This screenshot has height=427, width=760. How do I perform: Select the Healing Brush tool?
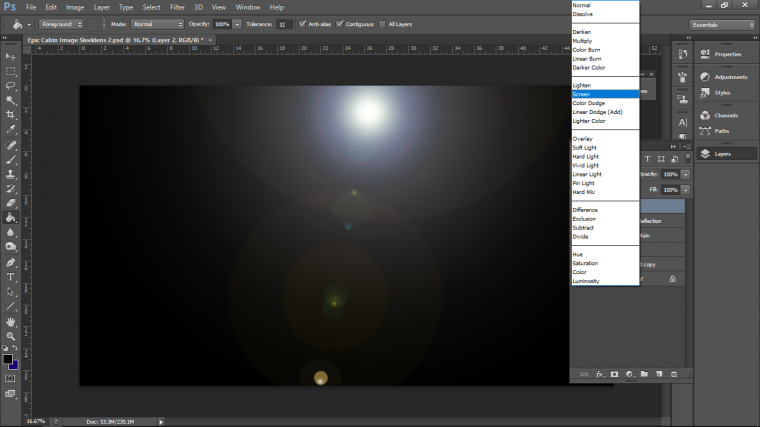[11, 145]
